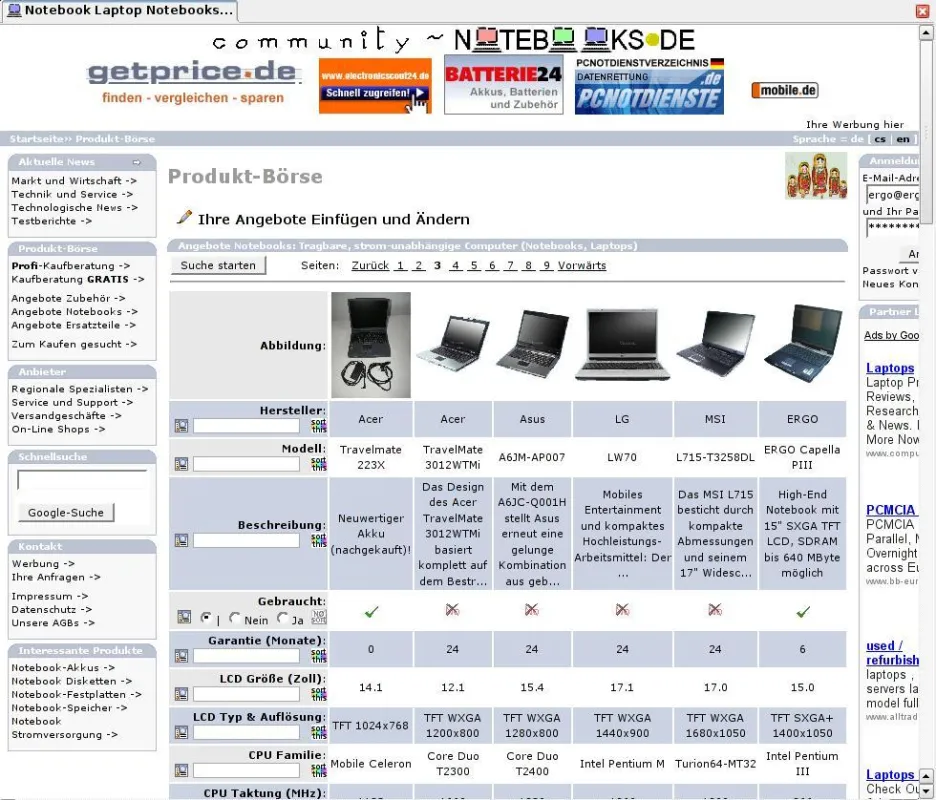Open Markt und Wirtschaft news link

click(74, 180)
